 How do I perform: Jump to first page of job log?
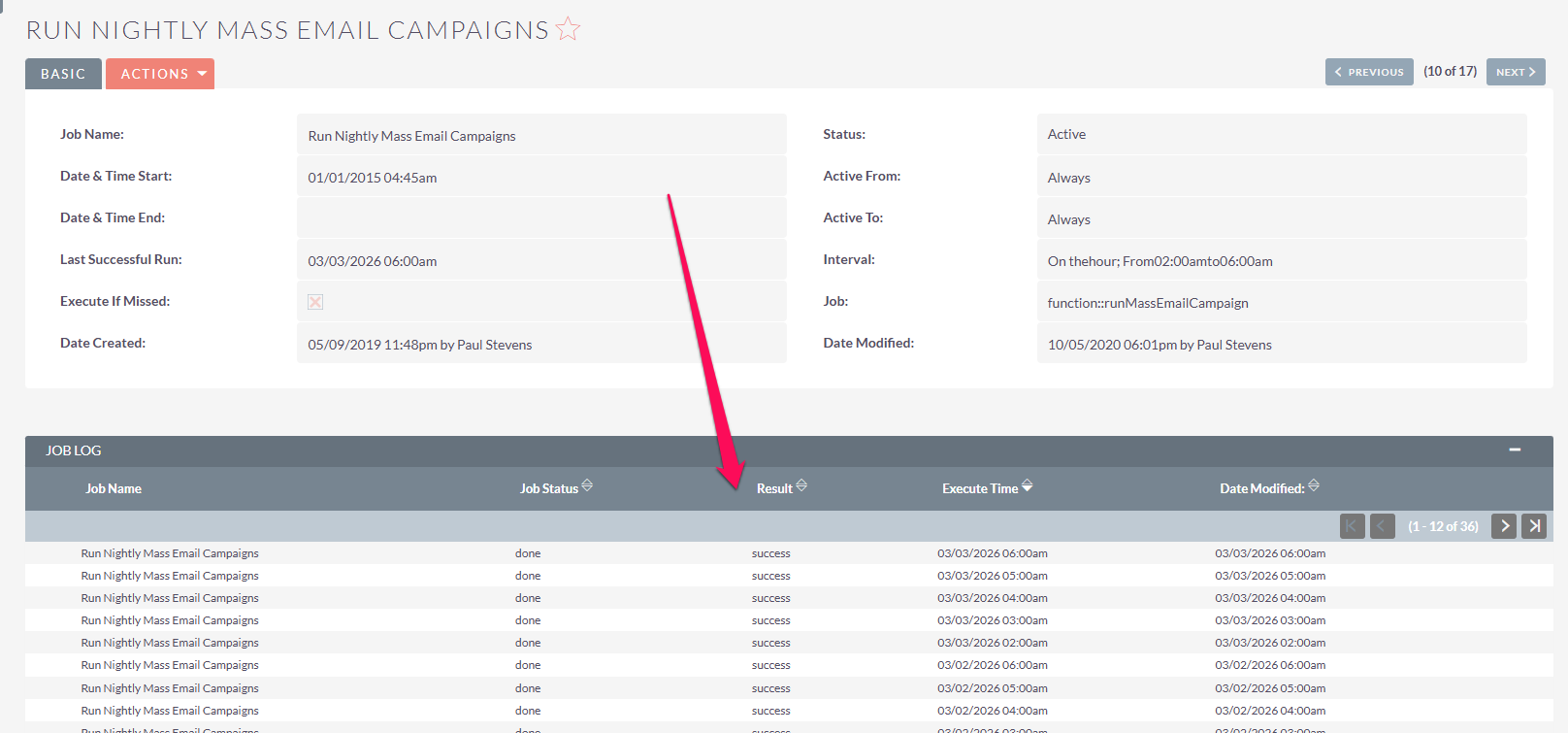1352,526
